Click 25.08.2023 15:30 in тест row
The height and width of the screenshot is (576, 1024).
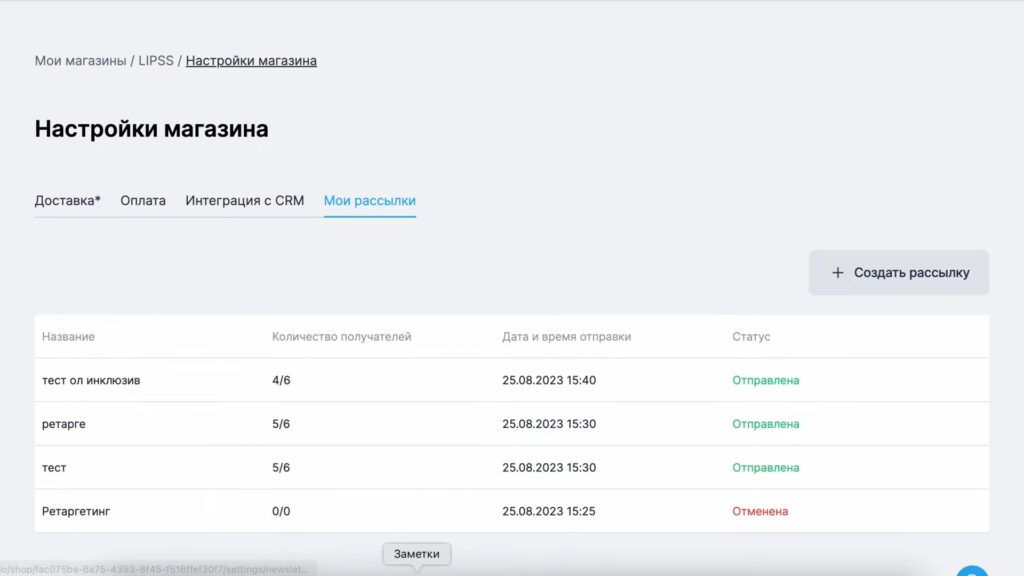click(549, 468)
